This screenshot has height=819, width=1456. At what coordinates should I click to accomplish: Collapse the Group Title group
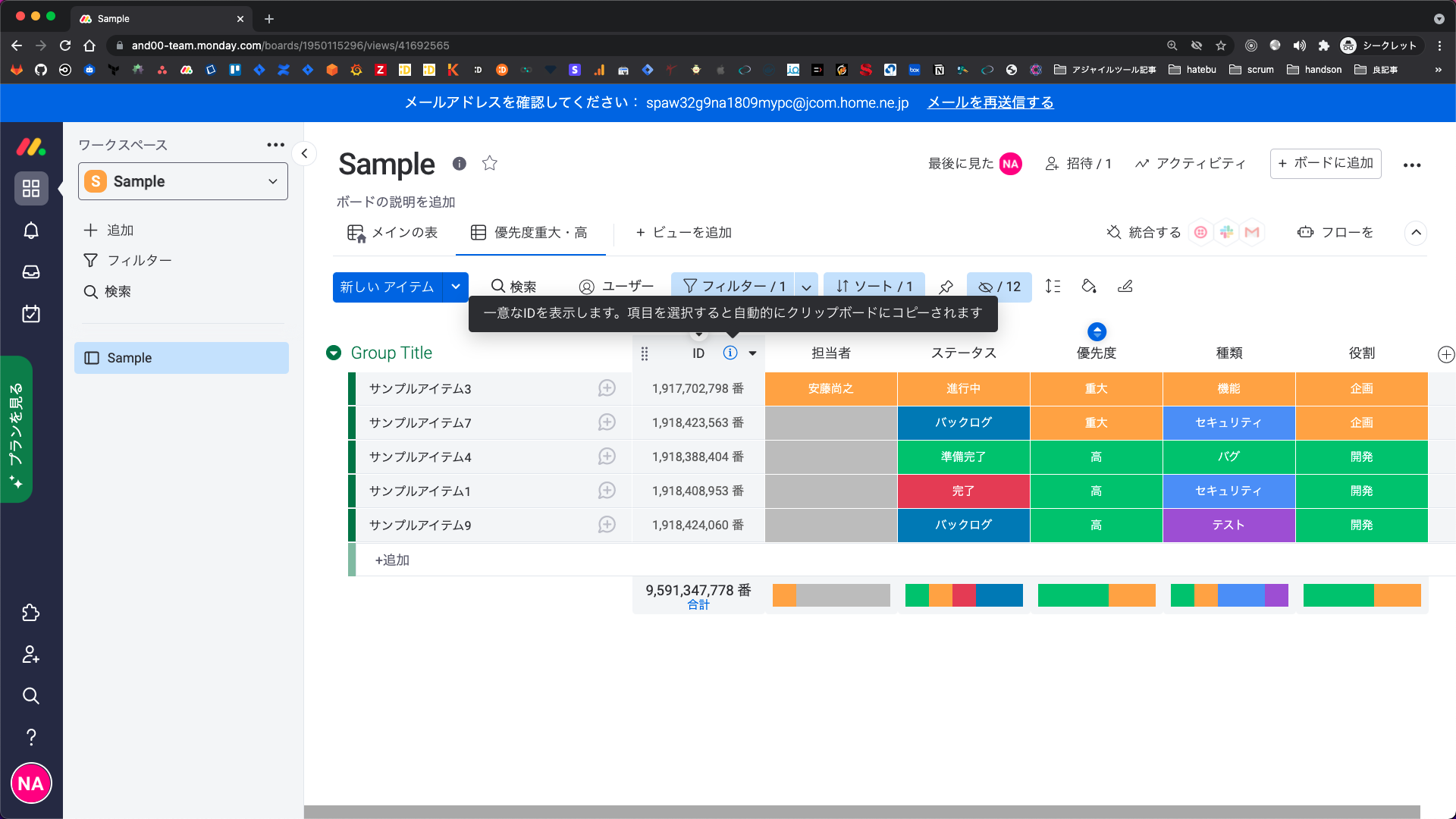(334, 353)
